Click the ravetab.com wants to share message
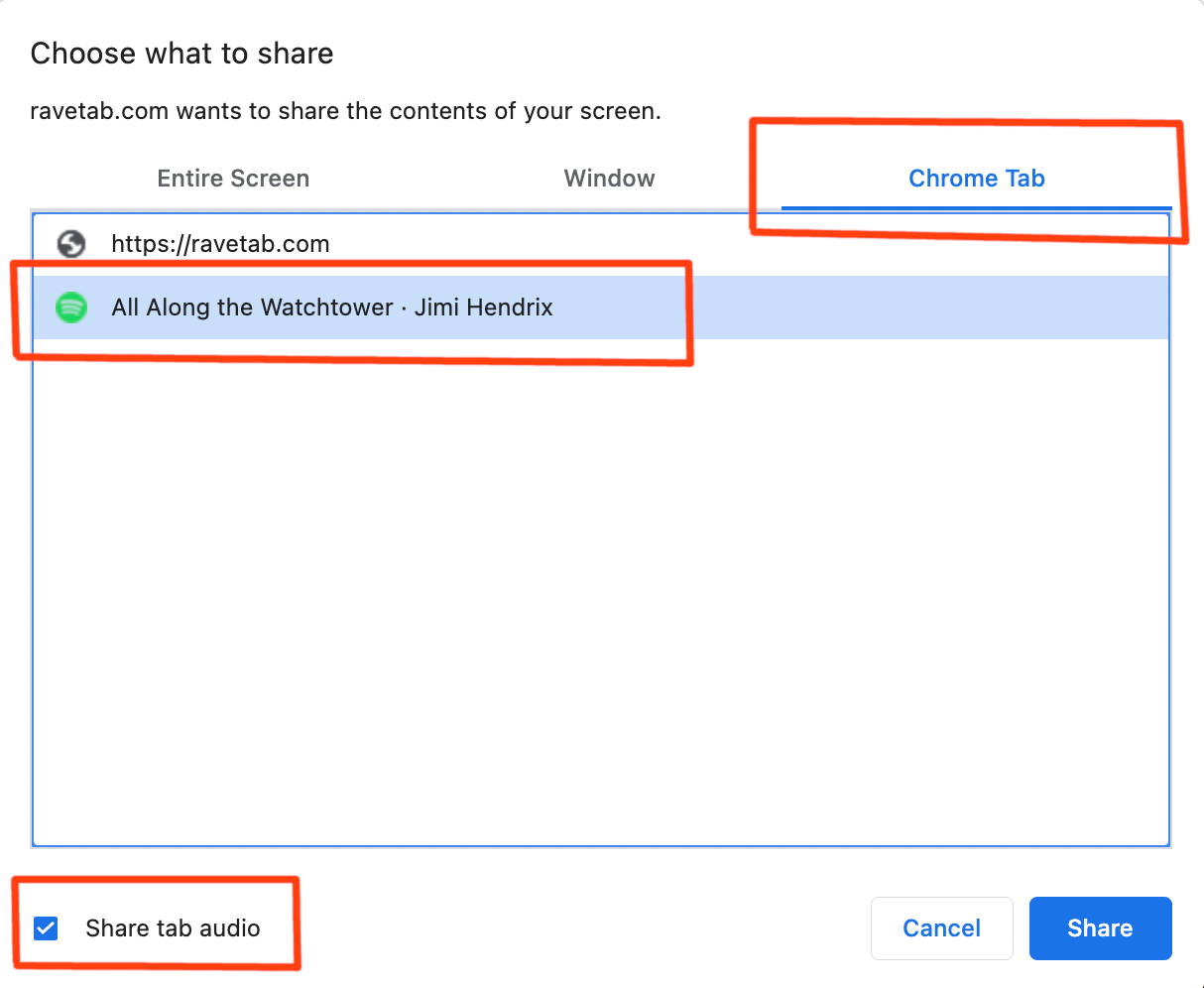Image resolution: width=1204 pixels, height=988 pixels. [346, 111]
